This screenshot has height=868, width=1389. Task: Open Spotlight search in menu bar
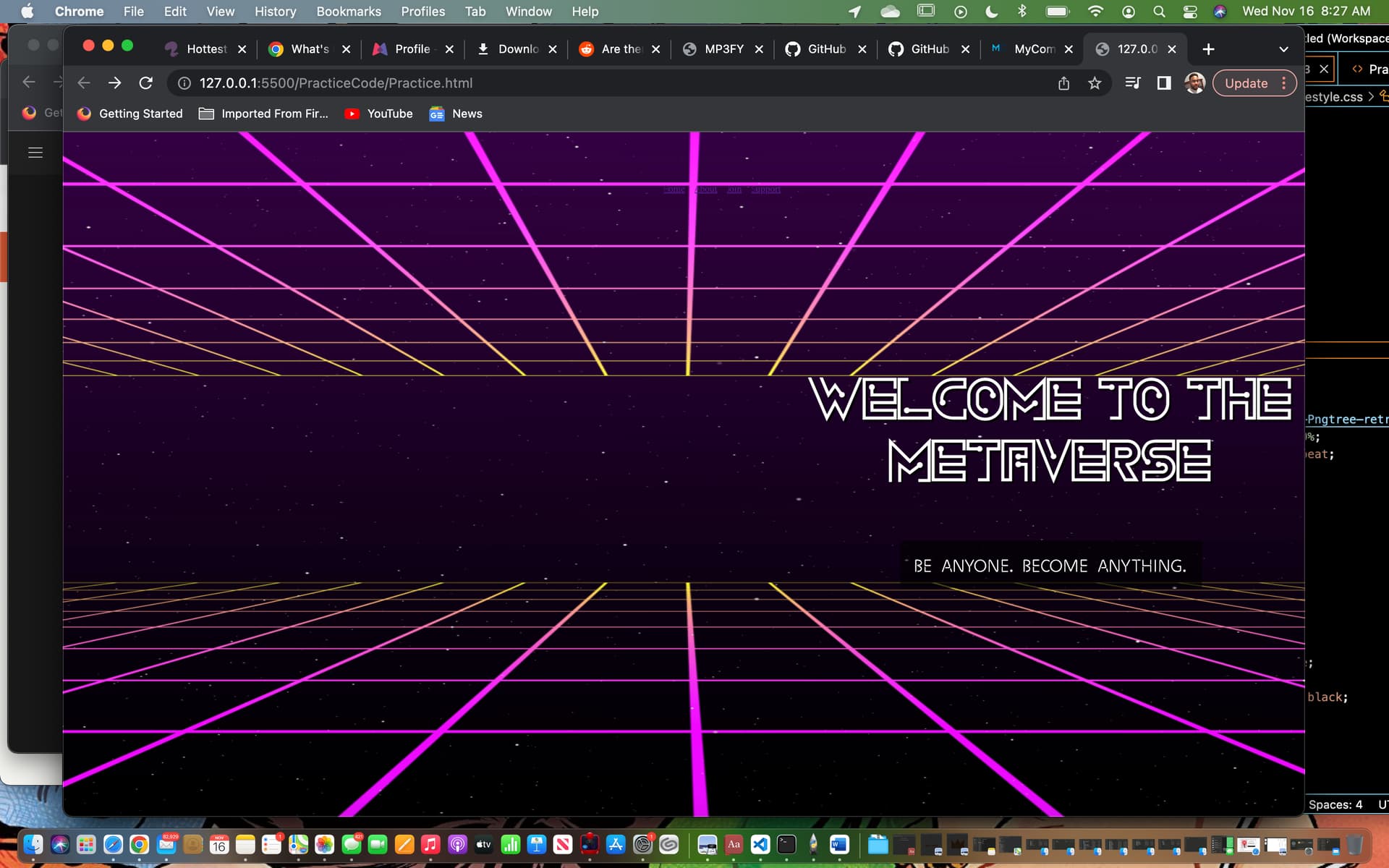click(1159, 12)
